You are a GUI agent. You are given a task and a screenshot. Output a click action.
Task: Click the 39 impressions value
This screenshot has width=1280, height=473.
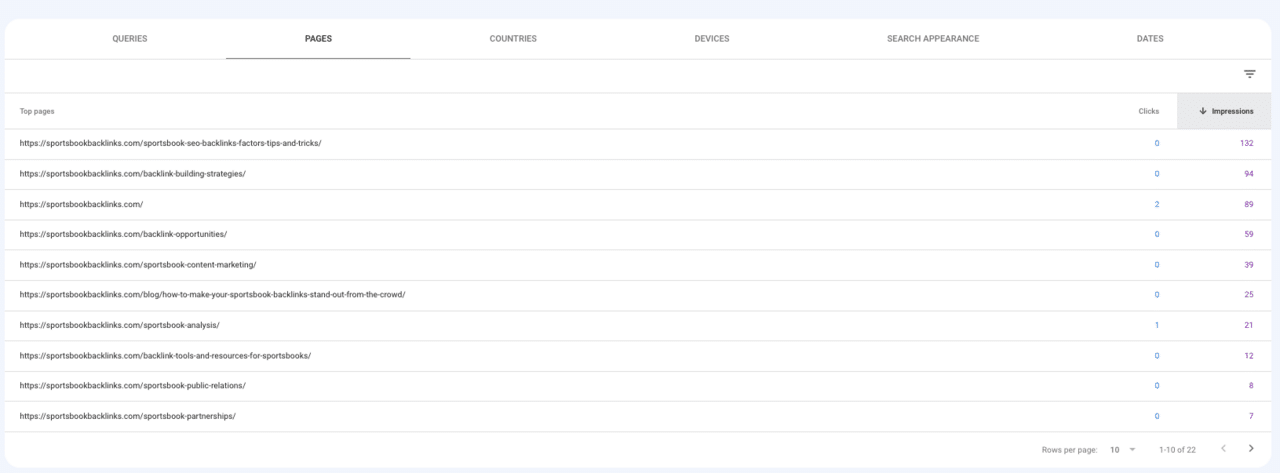pos(1249,265)
